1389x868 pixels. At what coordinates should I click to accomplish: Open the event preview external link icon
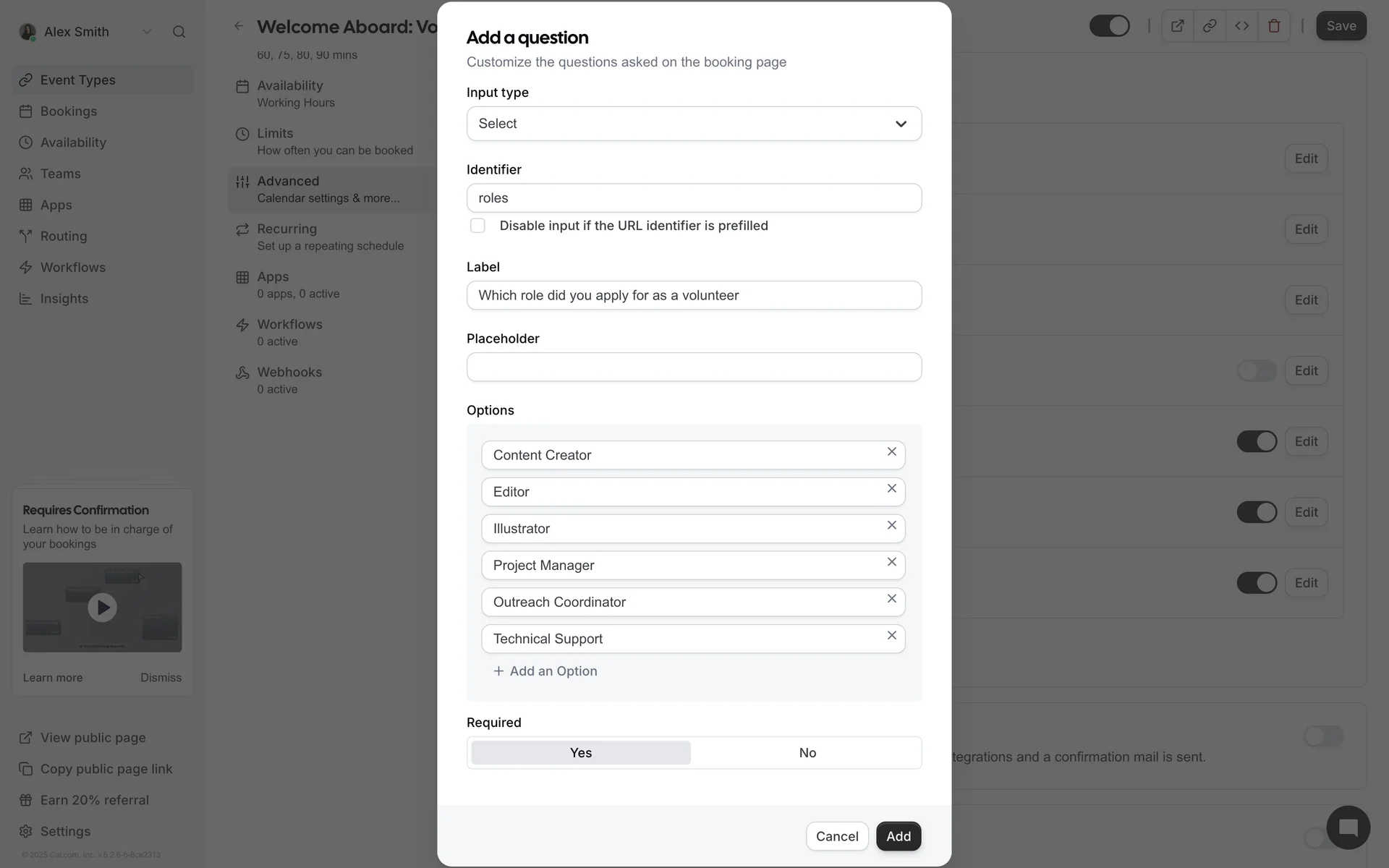tap(1177, 26)
